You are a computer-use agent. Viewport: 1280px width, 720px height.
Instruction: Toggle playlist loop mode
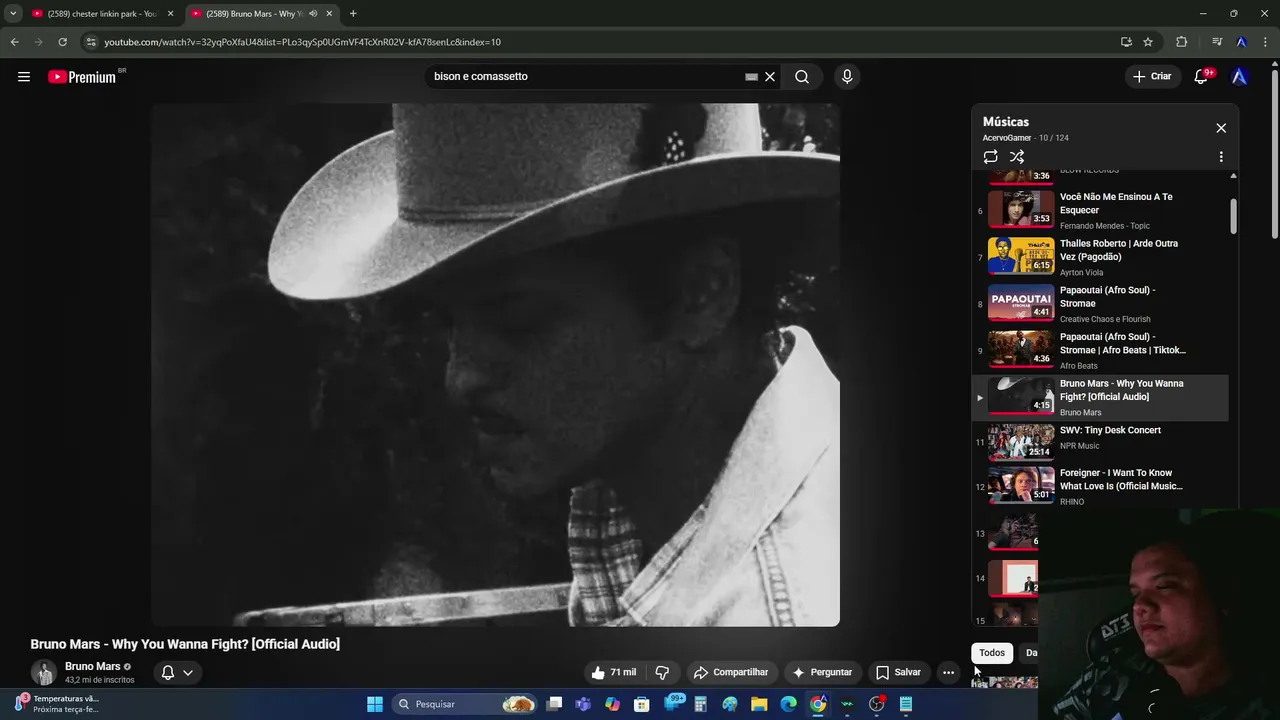[990, 157]
